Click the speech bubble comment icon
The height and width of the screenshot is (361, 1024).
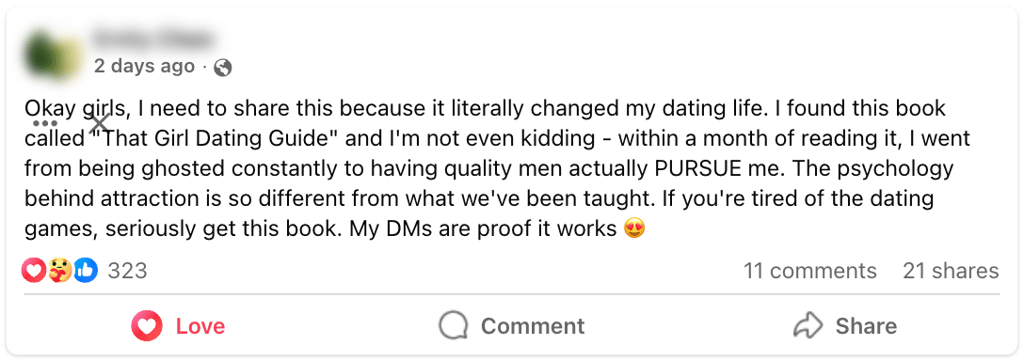pyautogui.click(x=453, y=326)
